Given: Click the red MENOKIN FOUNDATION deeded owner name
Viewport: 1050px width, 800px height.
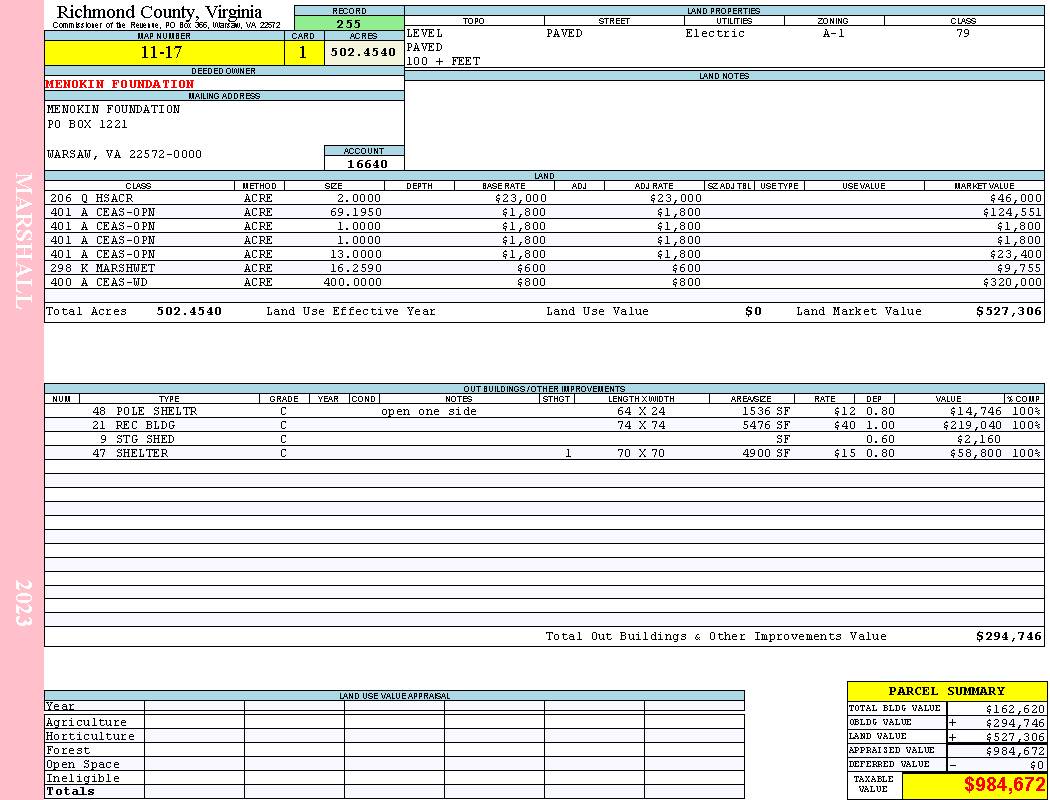Looking at the screenshot, I should click(x=120, y=84).
